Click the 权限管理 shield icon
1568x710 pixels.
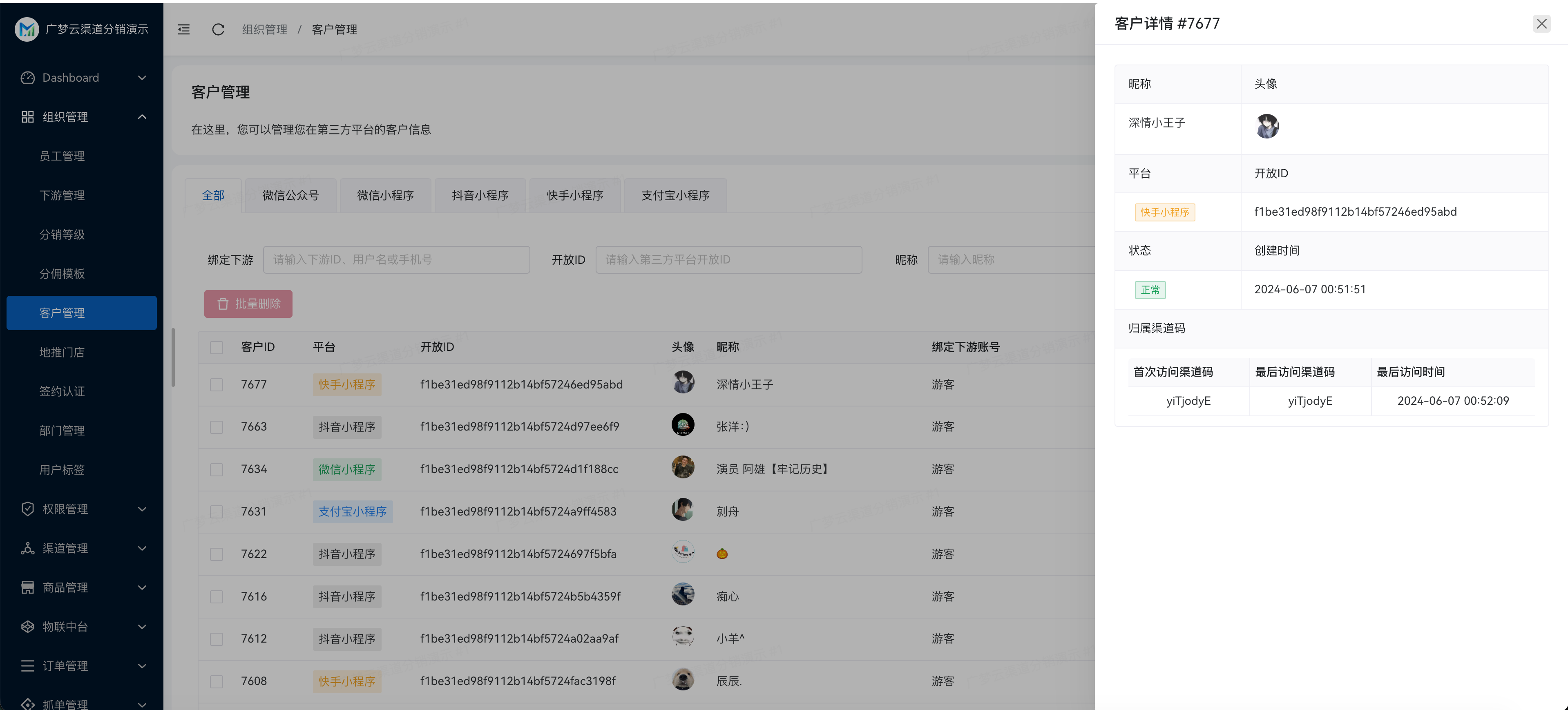27,509
